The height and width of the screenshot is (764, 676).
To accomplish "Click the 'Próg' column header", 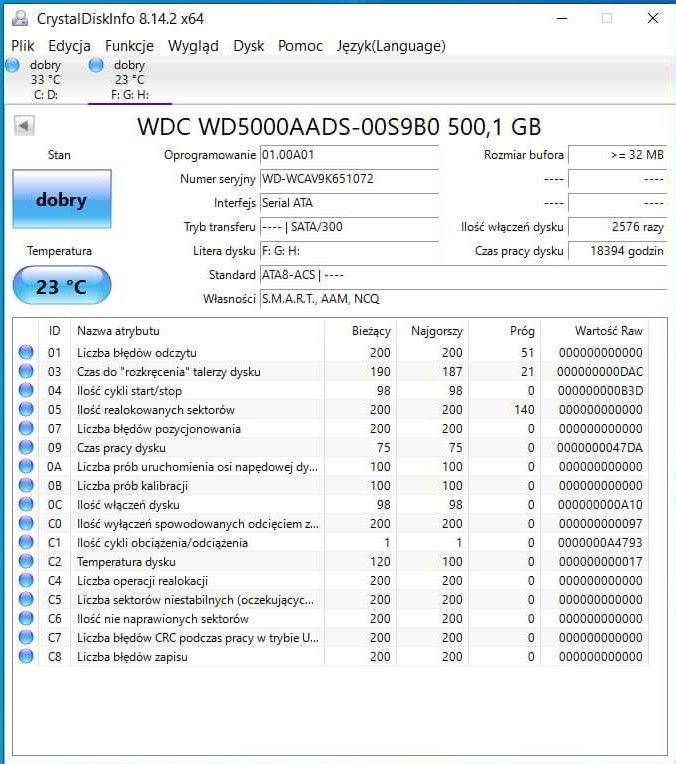I will (504, 331).
